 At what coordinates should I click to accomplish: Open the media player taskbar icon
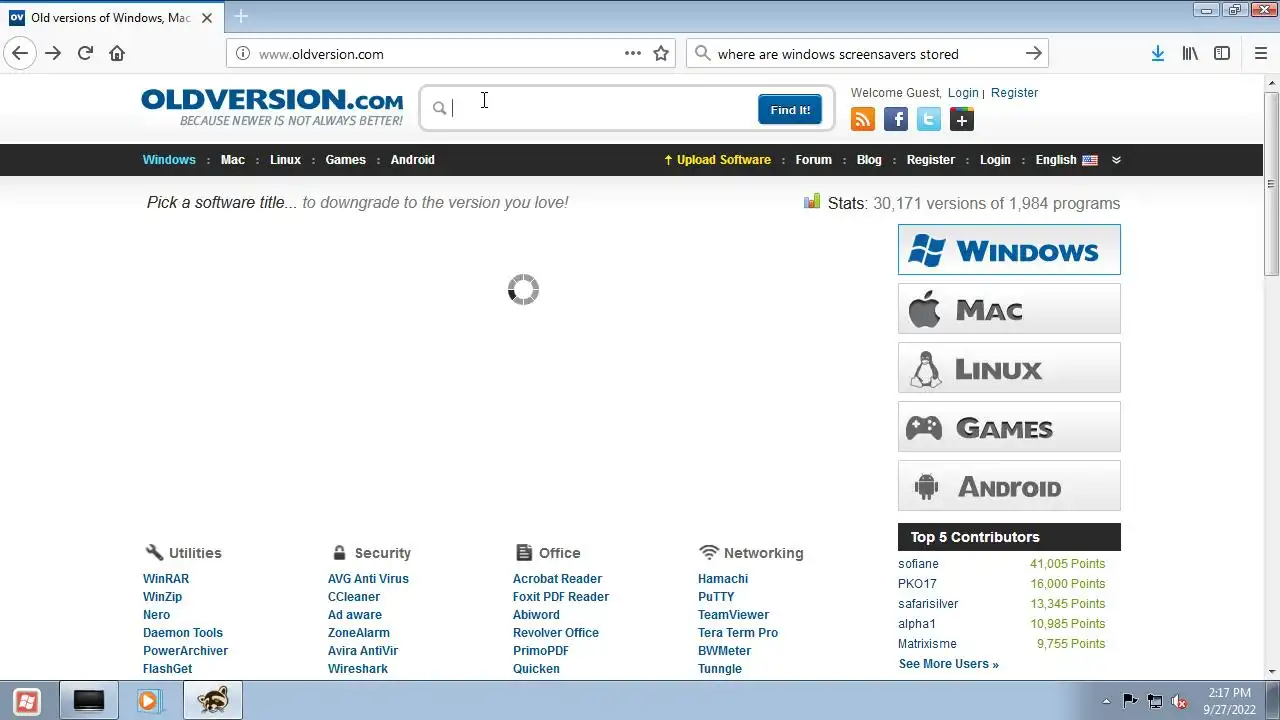pyautogui.click(x=150, y=701)
